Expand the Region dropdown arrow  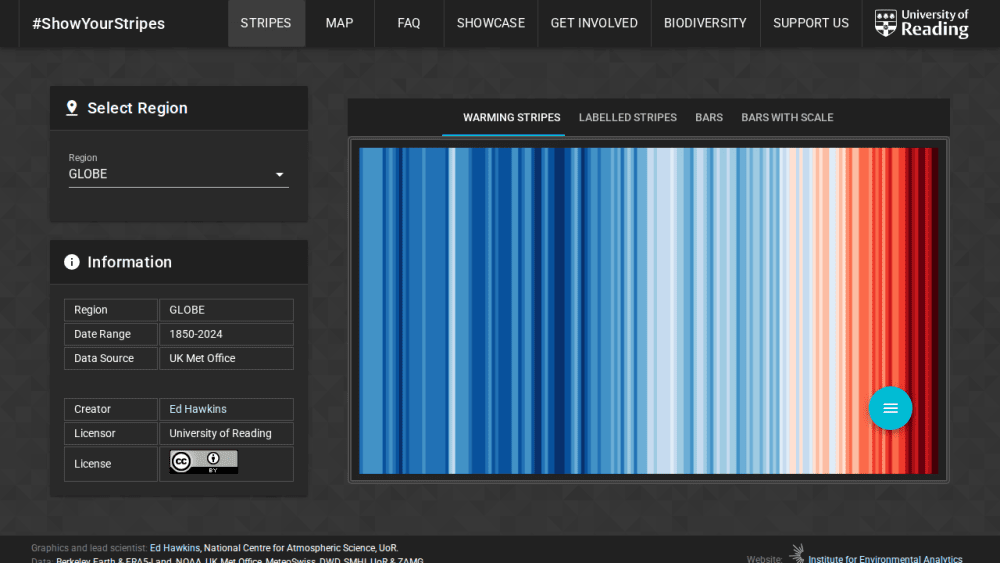pos(279,175)
